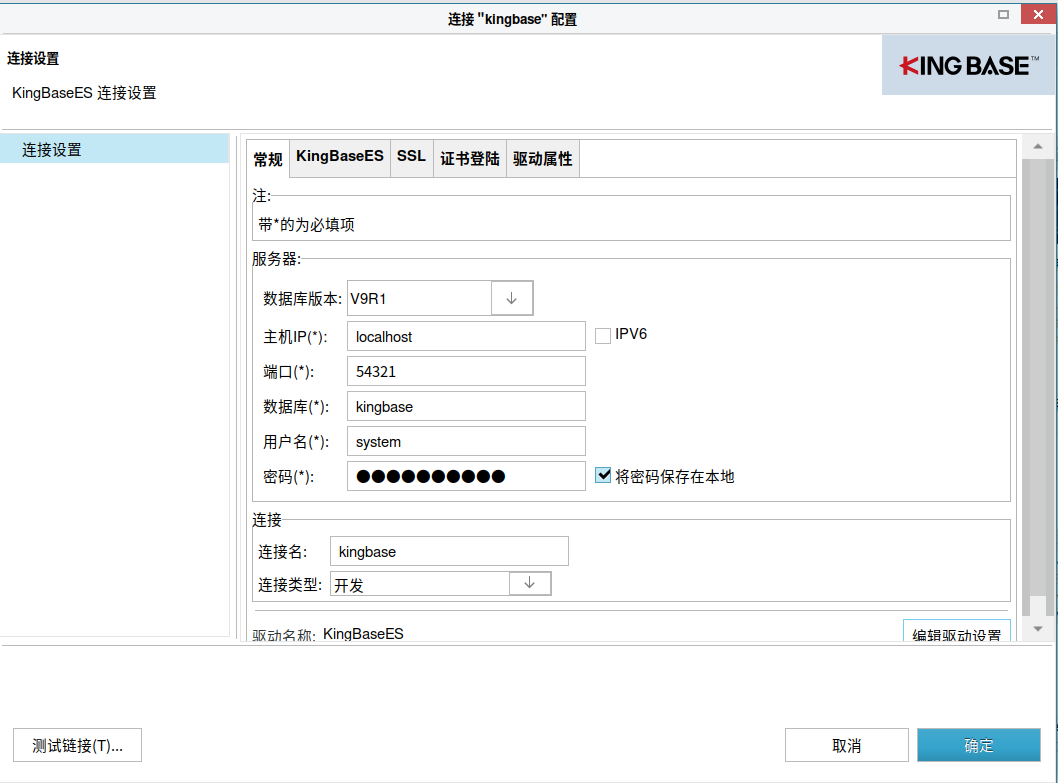Enable the IPV6 checkbox
This screenshot has width=1058, height=783.
(603, 335)
